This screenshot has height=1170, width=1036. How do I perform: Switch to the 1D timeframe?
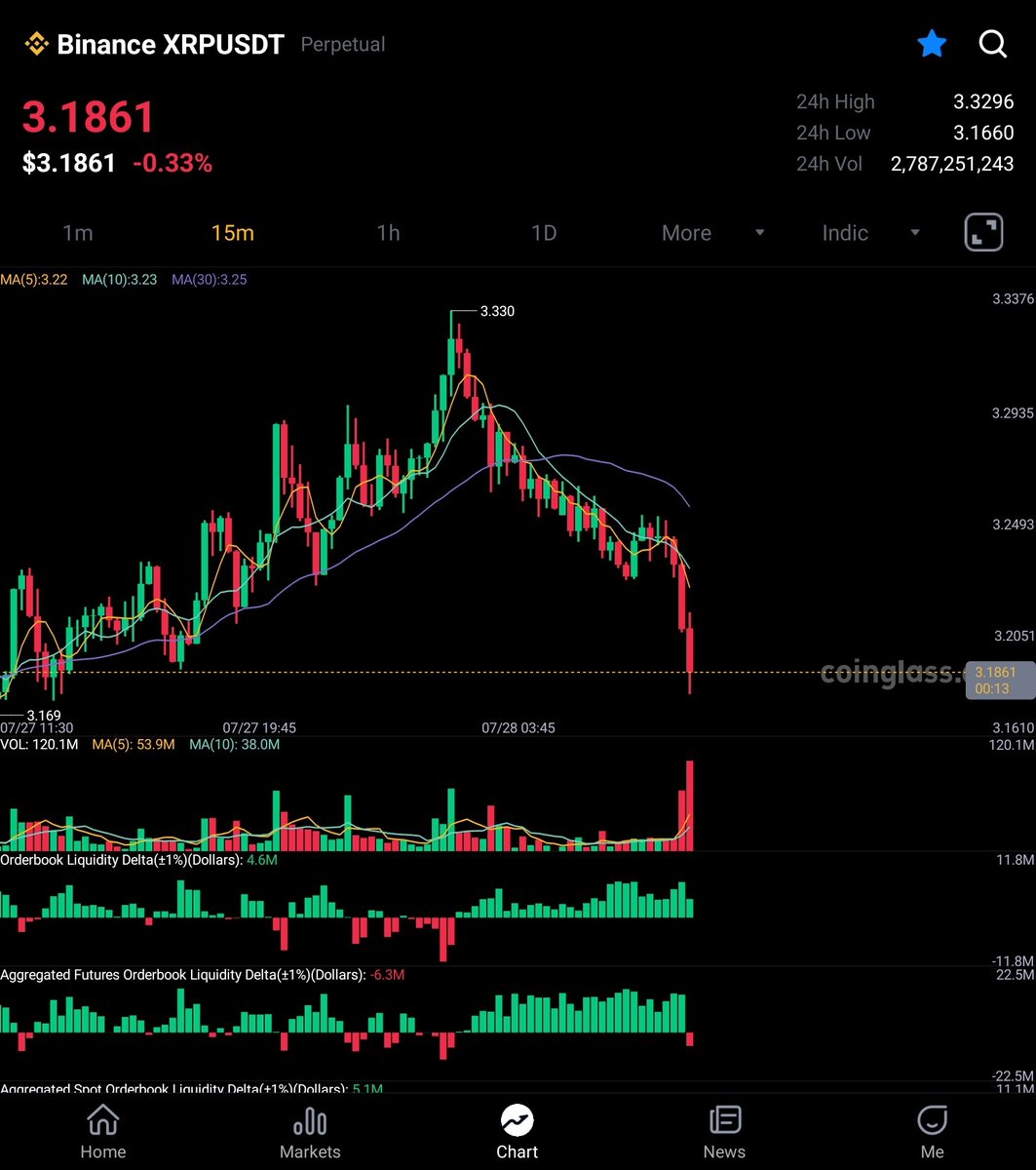click(x=543, y=233)
